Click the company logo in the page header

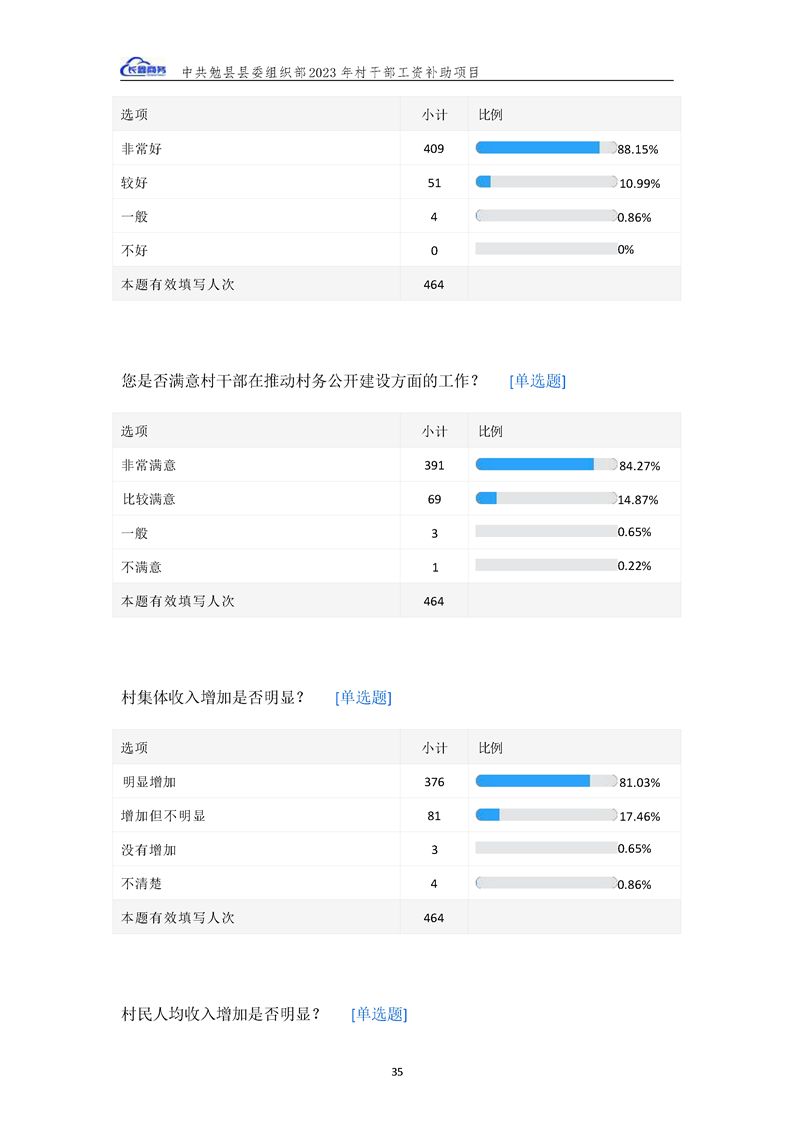tap(144, 68)
